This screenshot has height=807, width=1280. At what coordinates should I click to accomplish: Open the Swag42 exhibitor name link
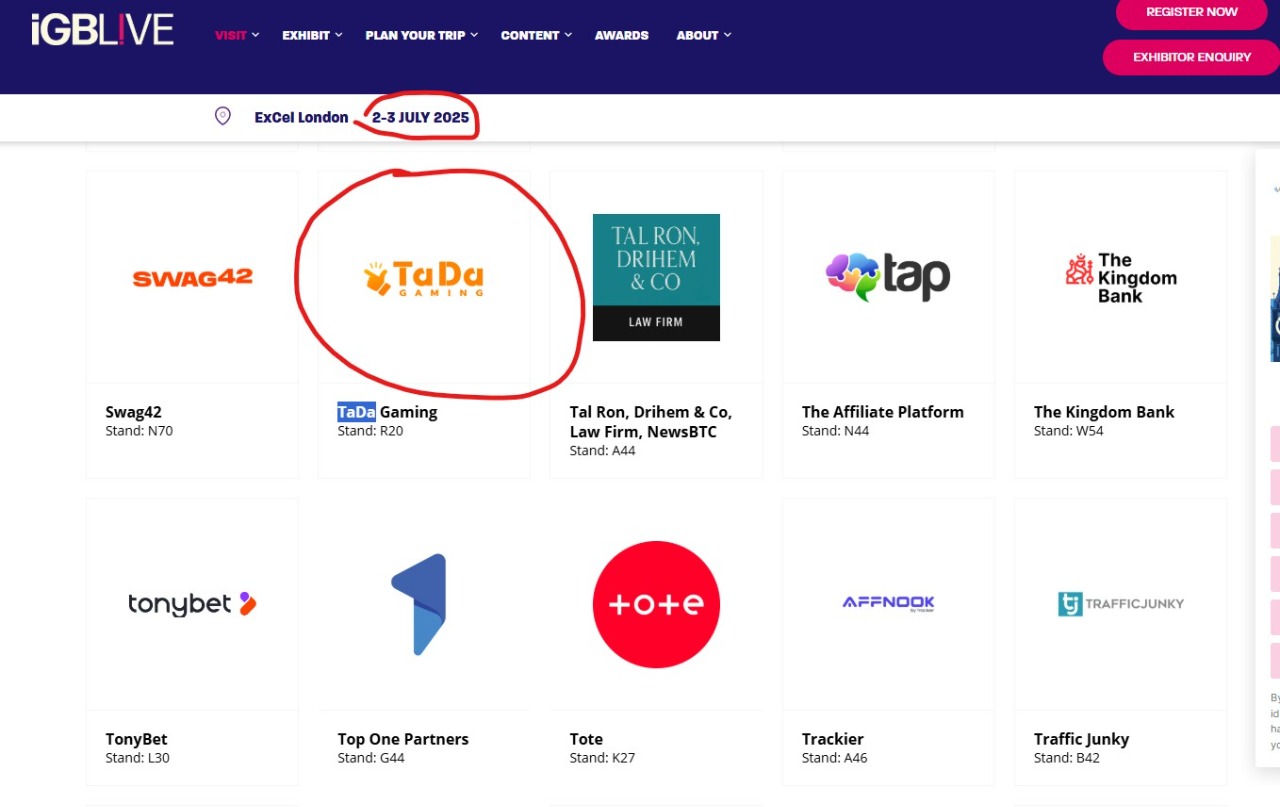[x=133, y=412]
